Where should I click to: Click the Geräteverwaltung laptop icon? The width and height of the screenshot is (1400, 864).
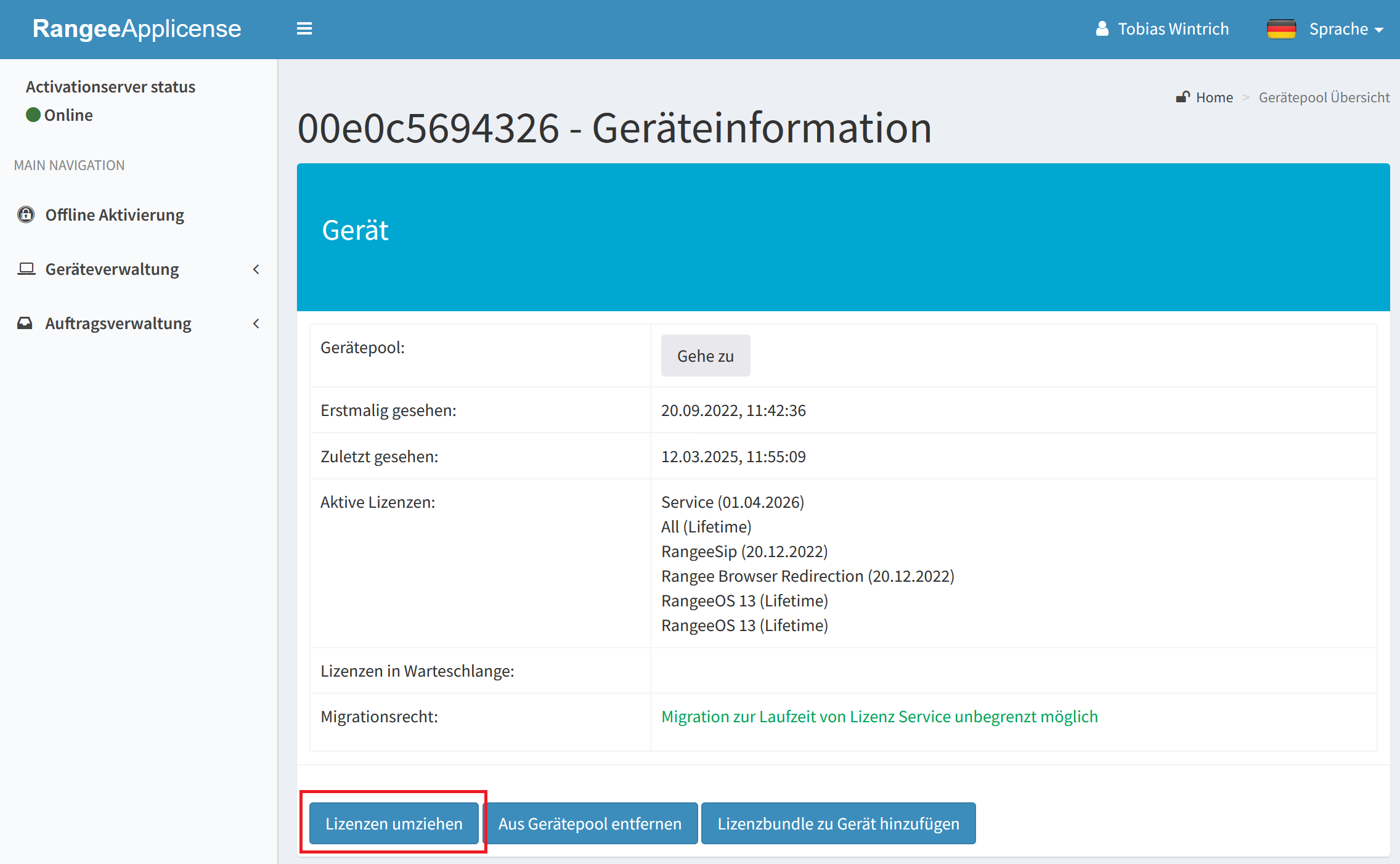pos(26,269)
